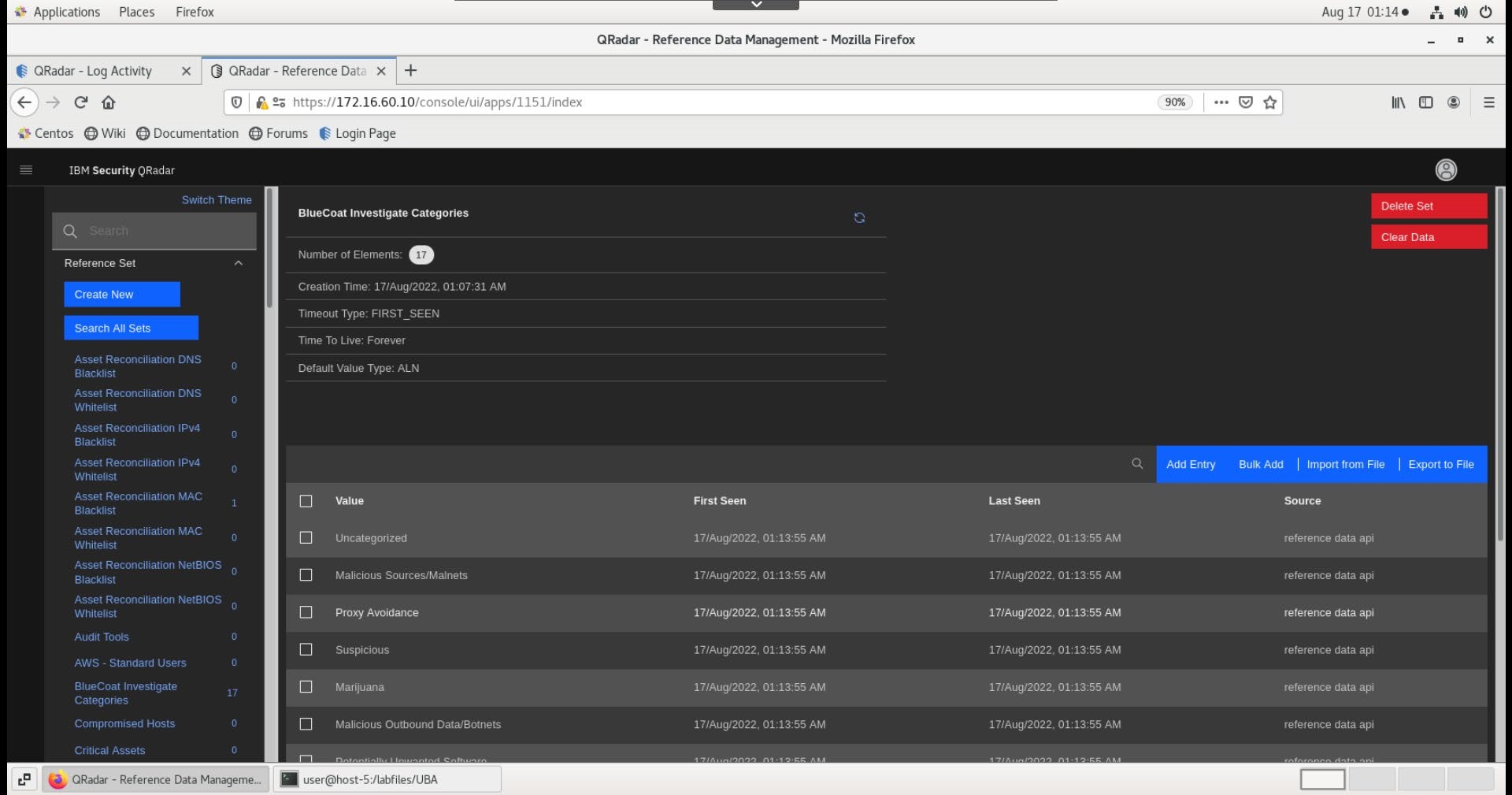Bookmark this page with the star icon
The image size is (1512, 795).
tap(1269, 102)
